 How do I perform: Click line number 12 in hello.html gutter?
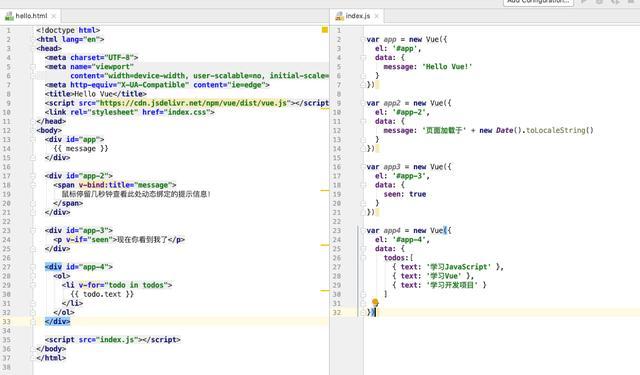pyautogui.click(x=7, y=131)
